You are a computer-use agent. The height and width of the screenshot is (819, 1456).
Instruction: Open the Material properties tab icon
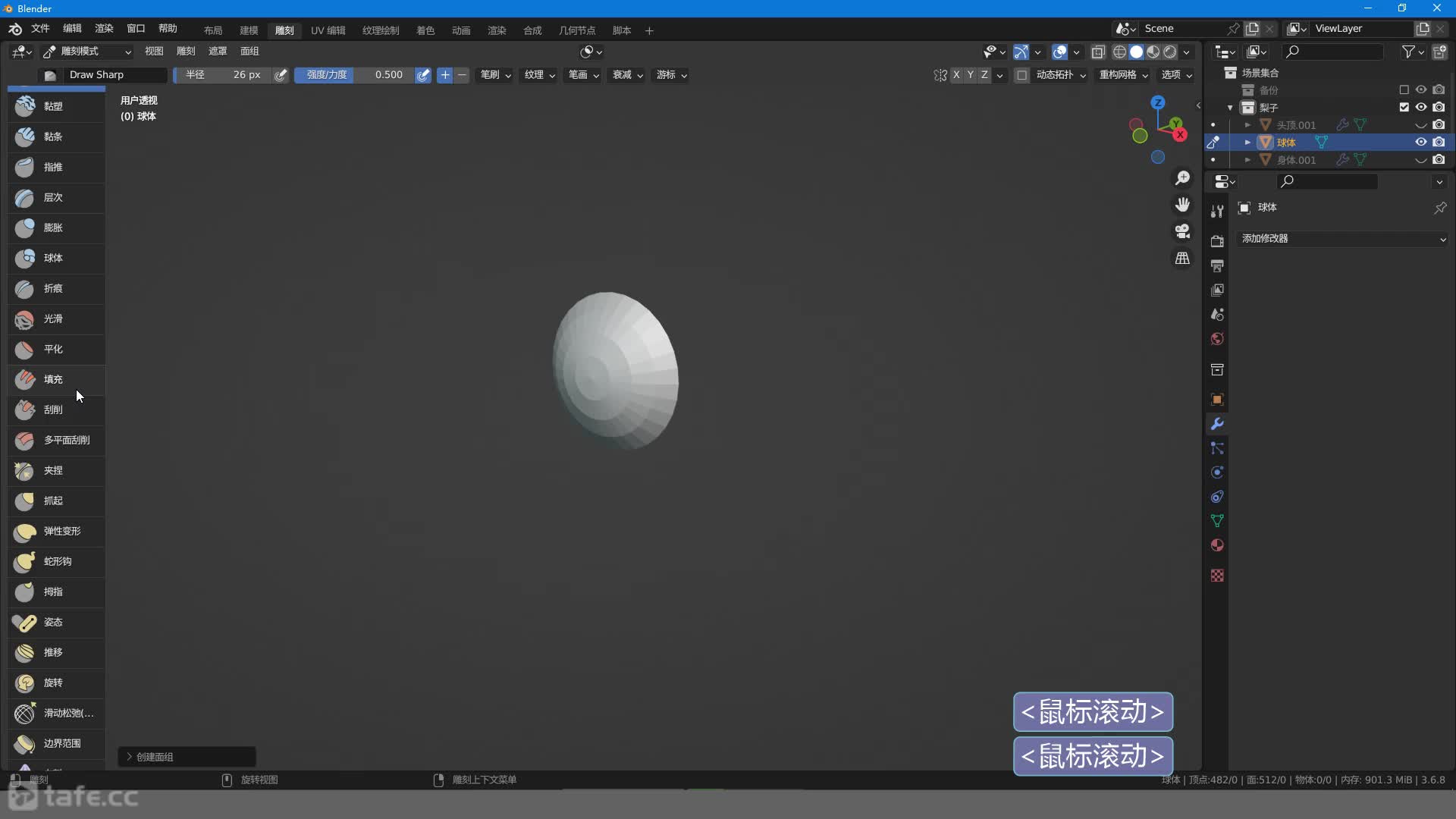point(1217,545)
